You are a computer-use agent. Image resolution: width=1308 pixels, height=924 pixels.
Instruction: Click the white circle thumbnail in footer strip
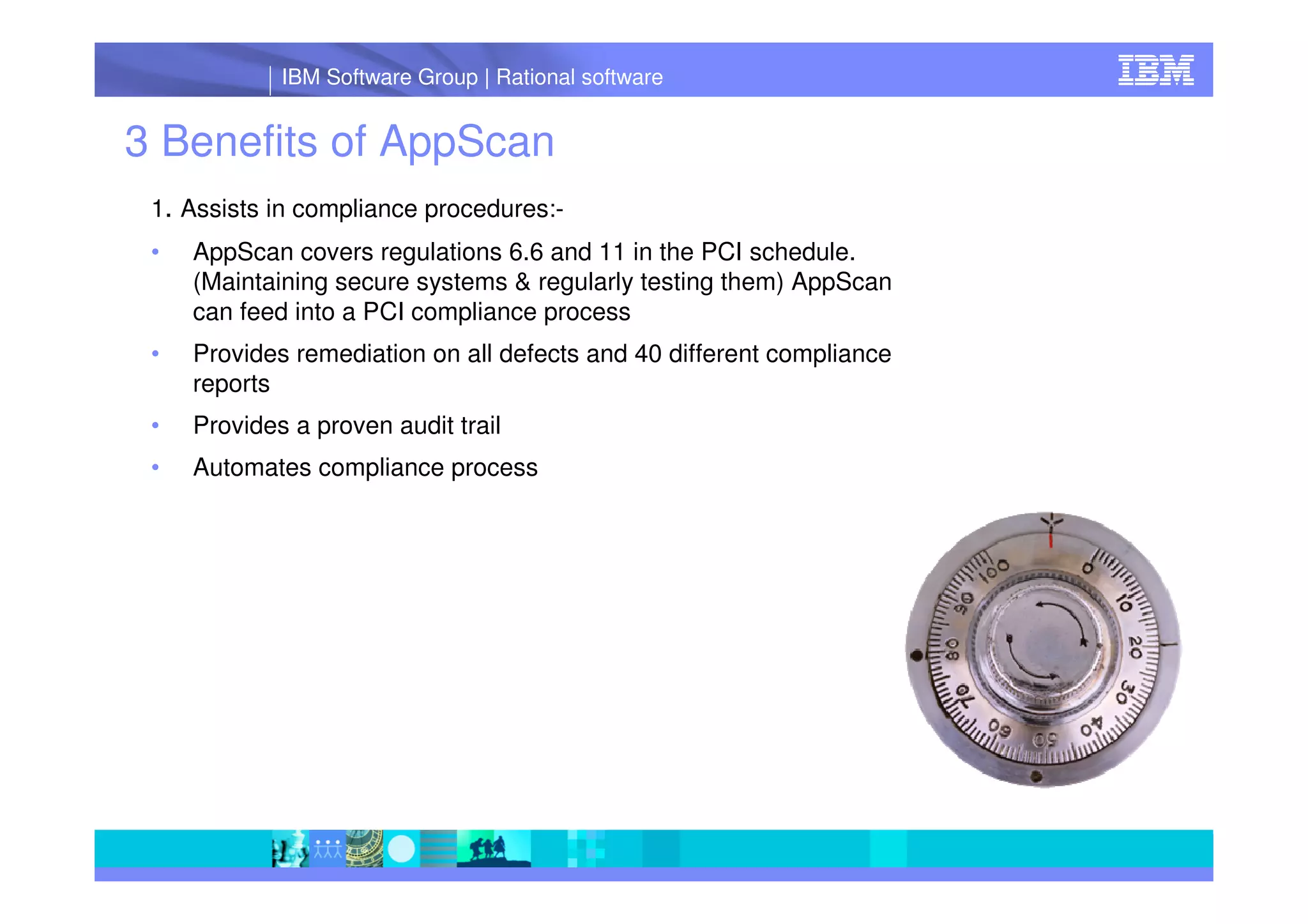pos(401,849)
